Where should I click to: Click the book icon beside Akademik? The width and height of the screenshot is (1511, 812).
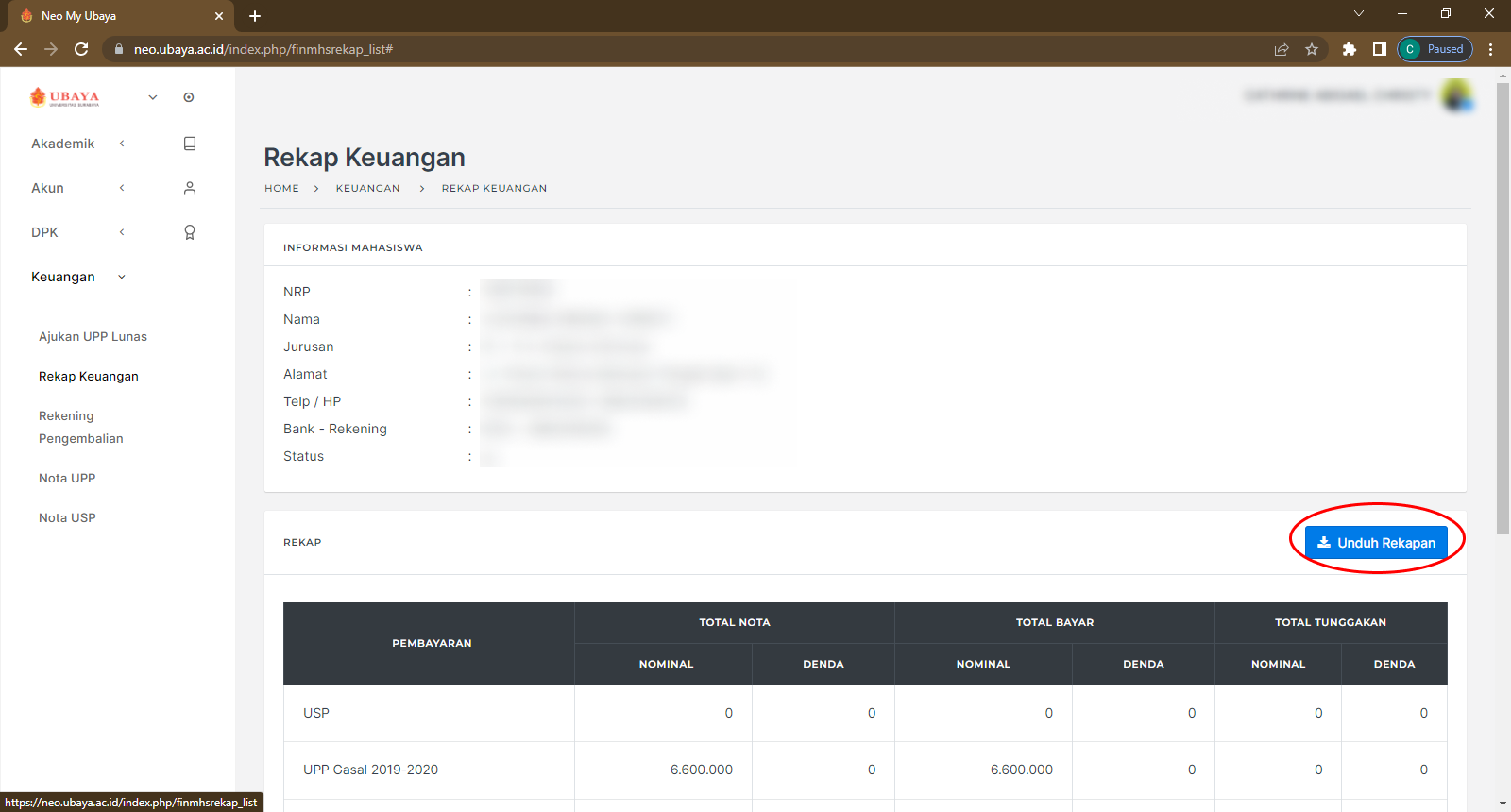(x=190, y=144)
